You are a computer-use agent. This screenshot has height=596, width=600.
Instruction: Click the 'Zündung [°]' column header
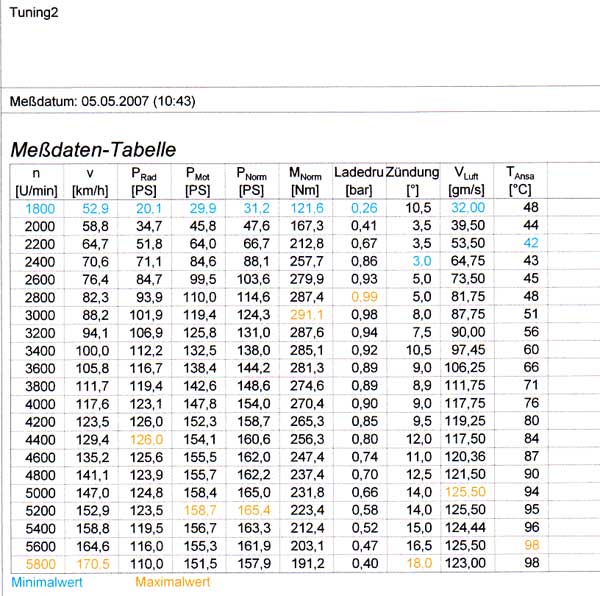click(x=412, y=181)
